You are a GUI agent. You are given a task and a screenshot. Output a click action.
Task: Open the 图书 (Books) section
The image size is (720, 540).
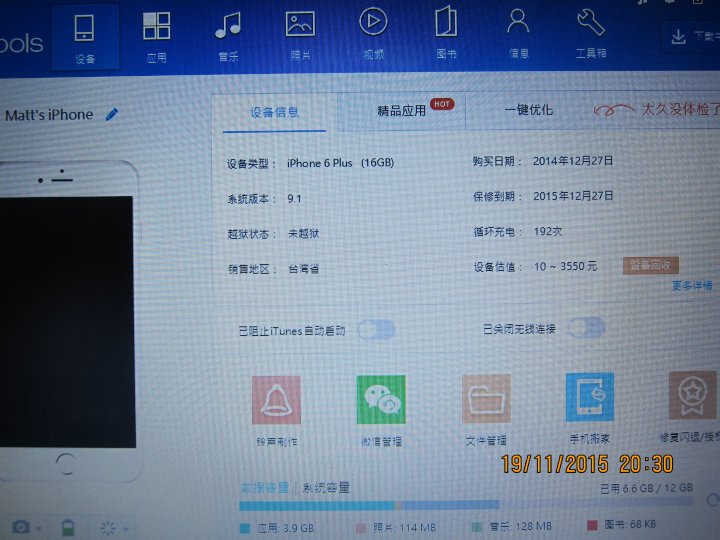pyautogui.click(x=446, y=34)
